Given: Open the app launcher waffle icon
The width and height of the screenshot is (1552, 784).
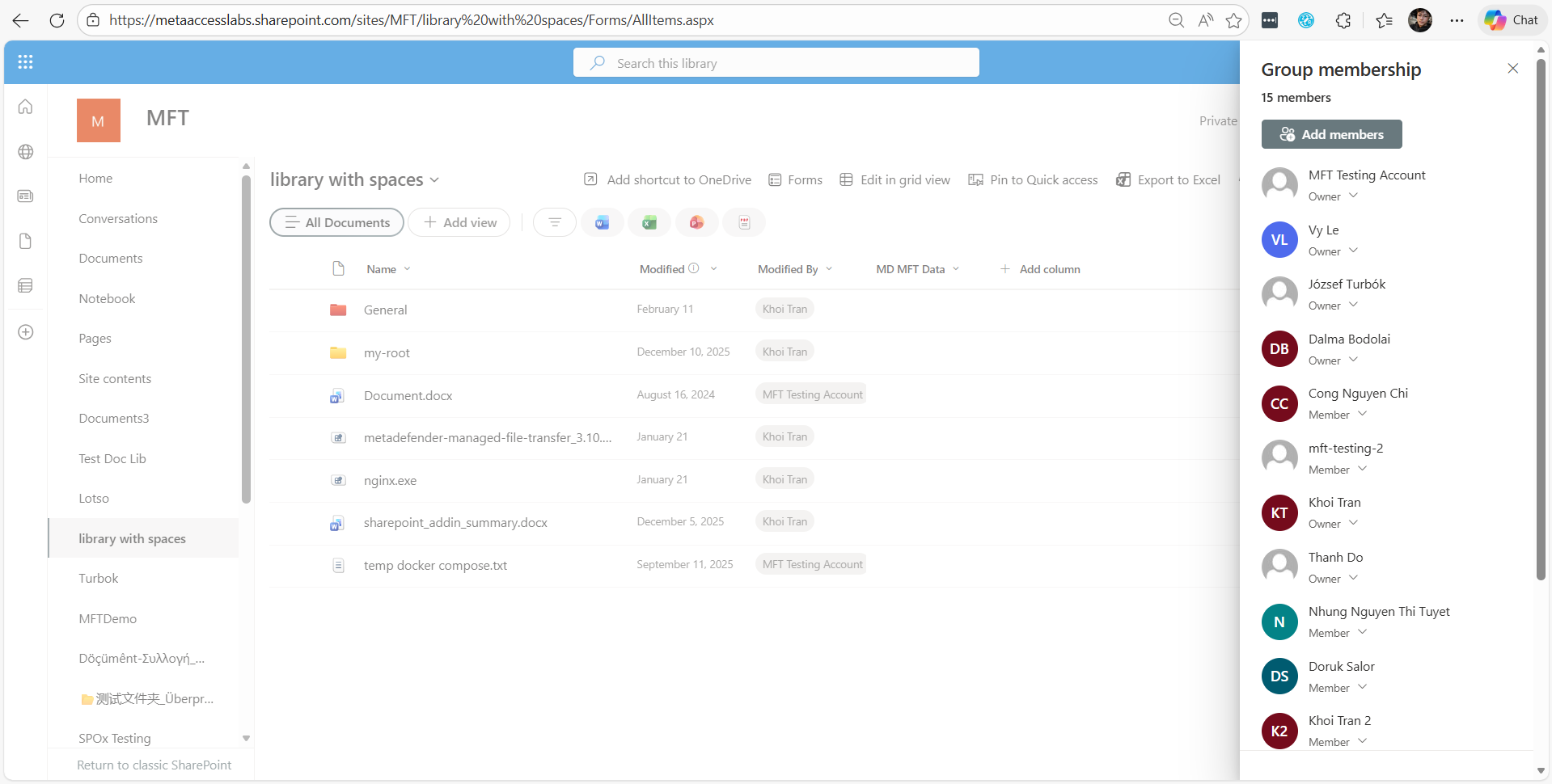Looking at the screenshot, I should tap(25, 62).
